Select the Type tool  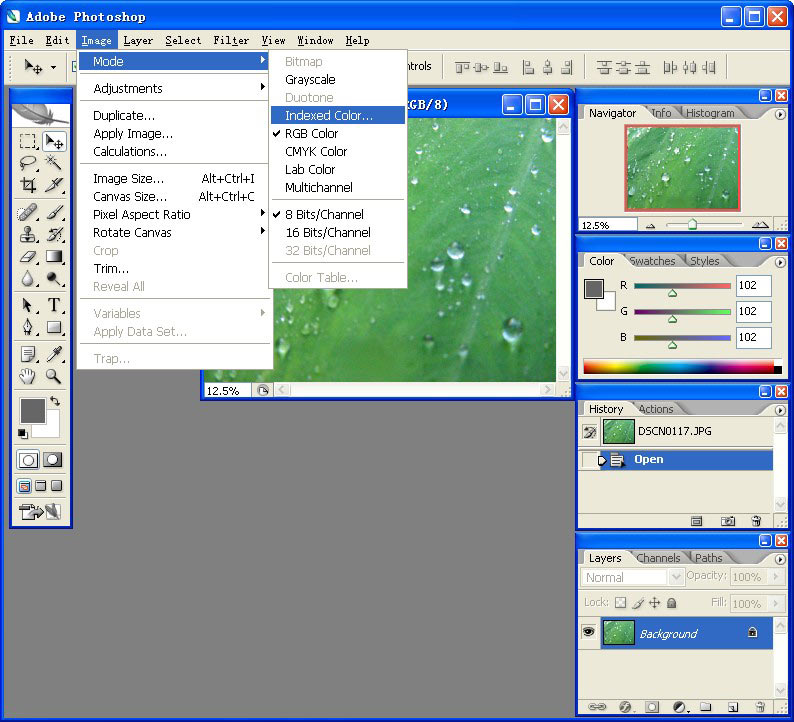click(x=54, y=305)
